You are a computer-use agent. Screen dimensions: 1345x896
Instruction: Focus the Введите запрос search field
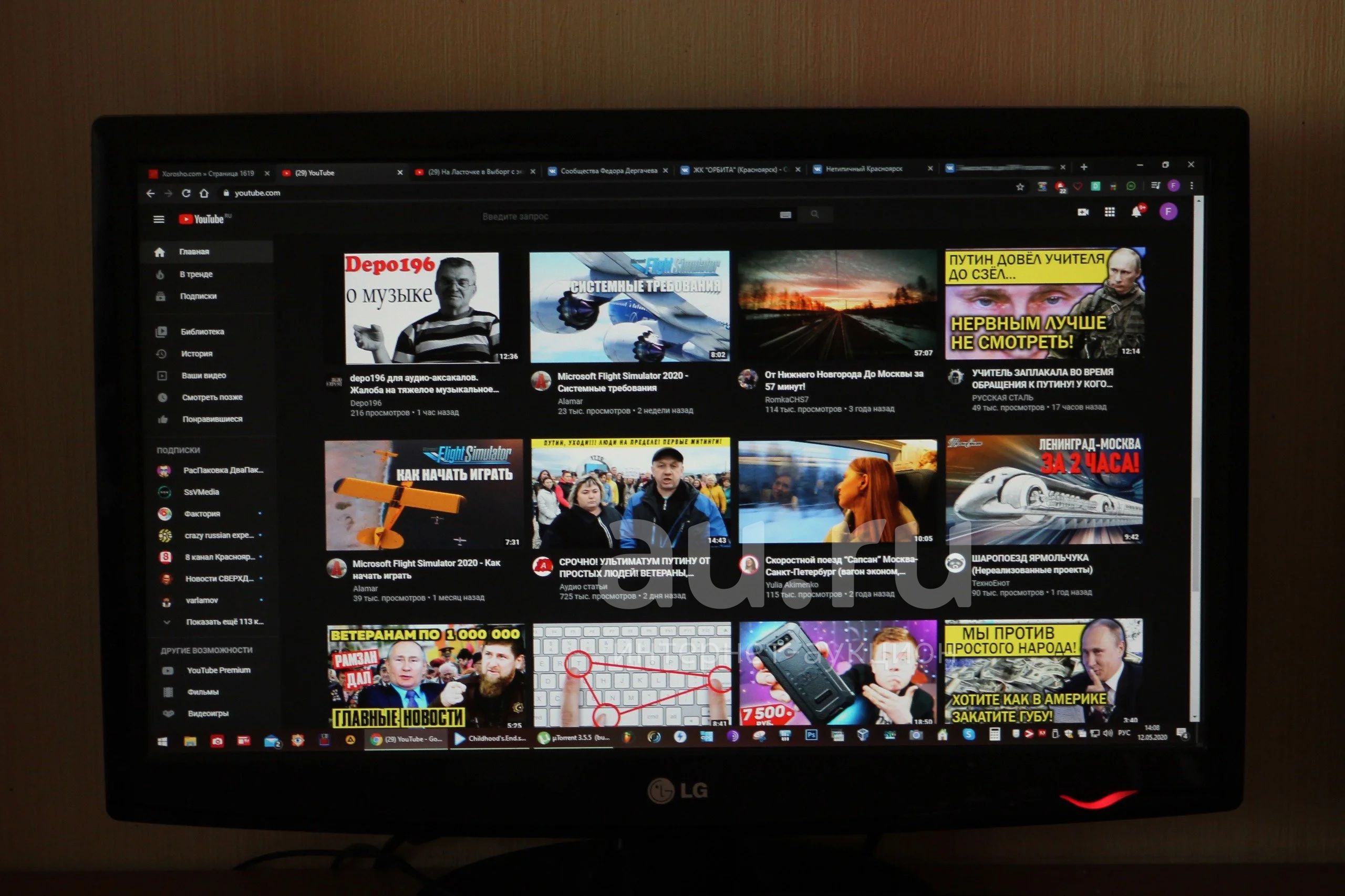[x=629, y=216]
